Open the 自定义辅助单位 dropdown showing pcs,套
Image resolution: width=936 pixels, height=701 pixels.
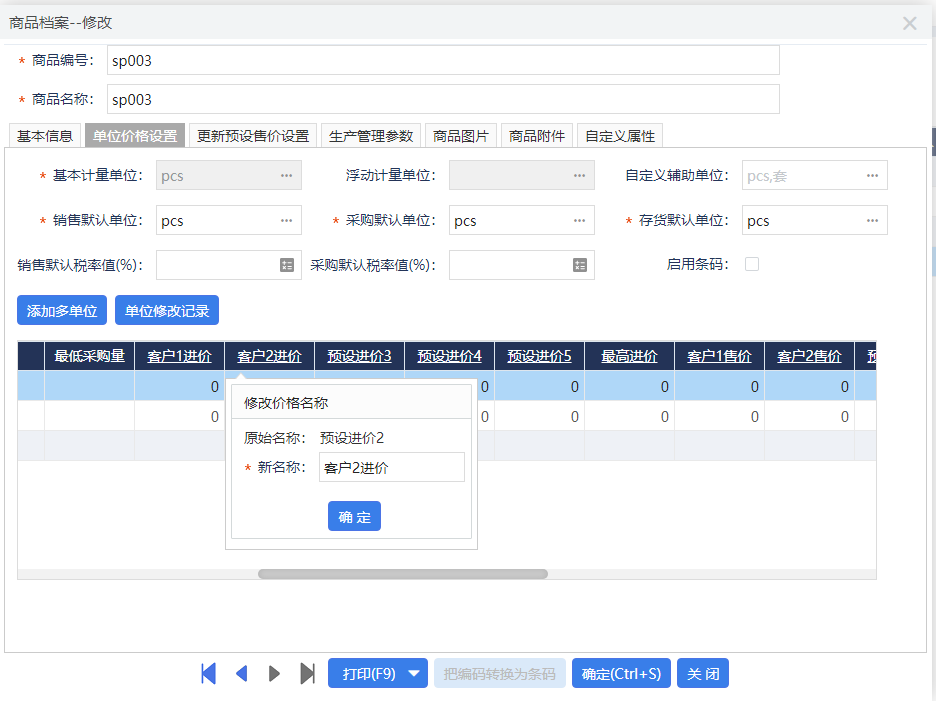point(873,174)
